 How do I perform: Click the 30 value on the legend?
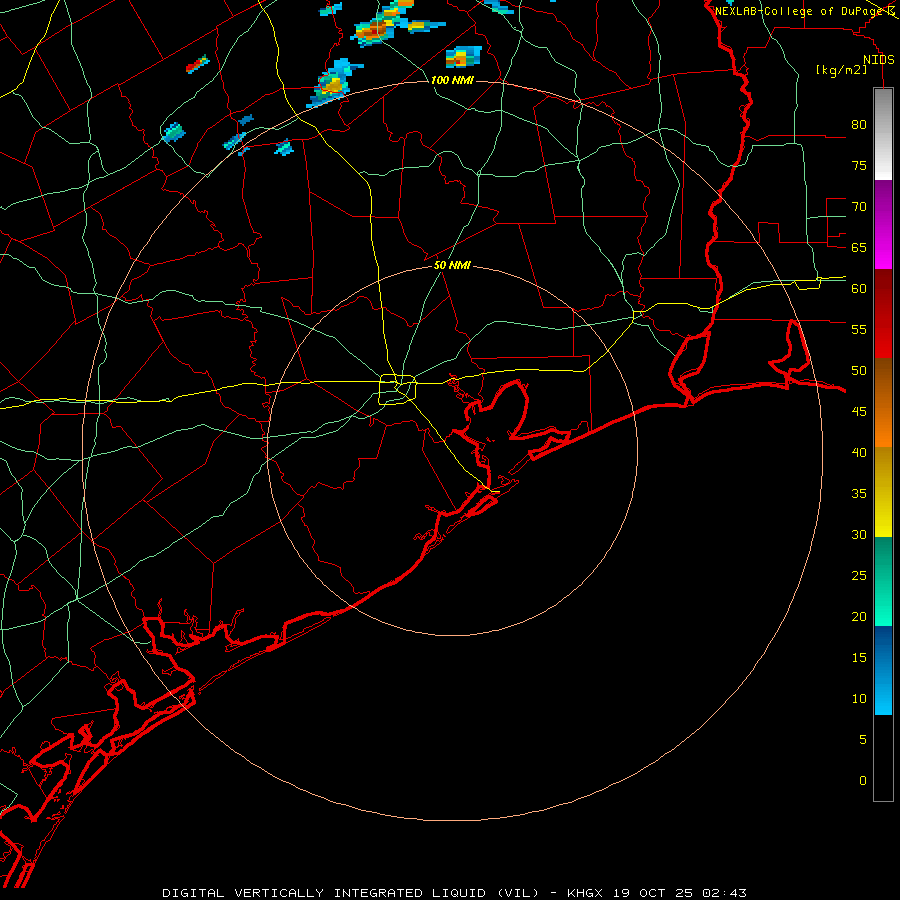point(859,534)
